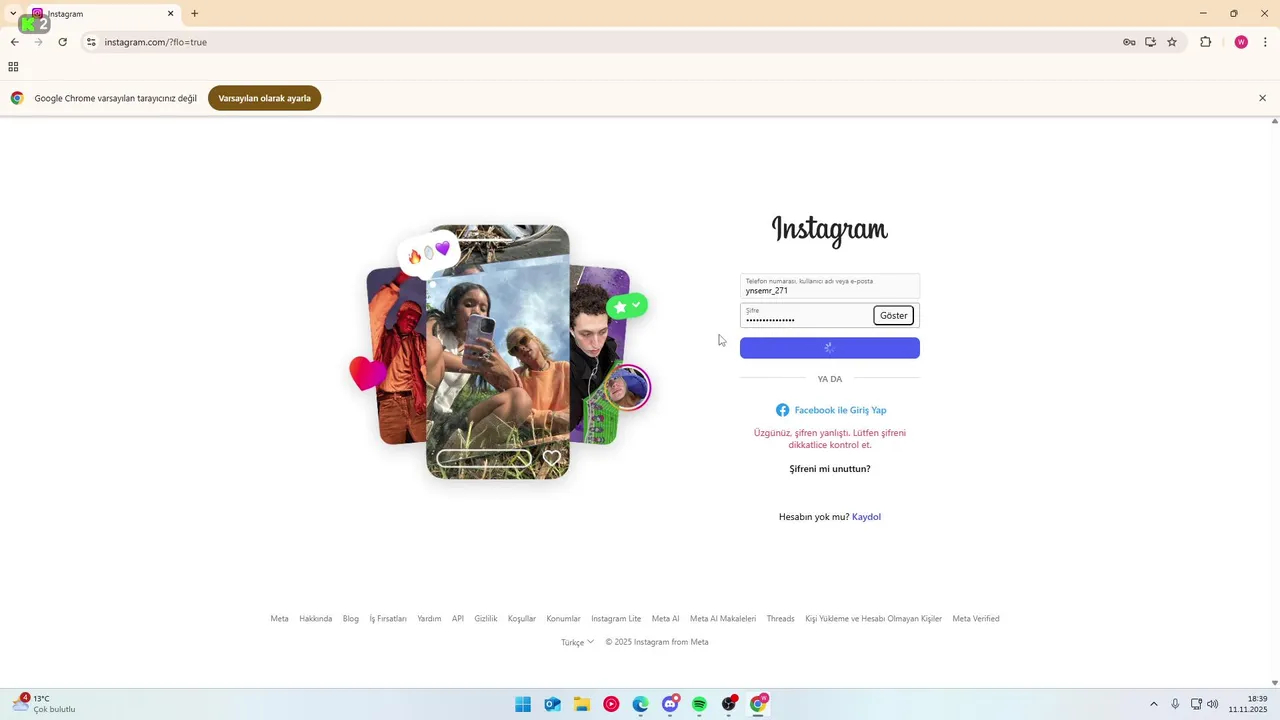Click the page vertical scrollbar
Image resolution: width=1280 pixels, height=720 pixels.
coord(1274,401)
